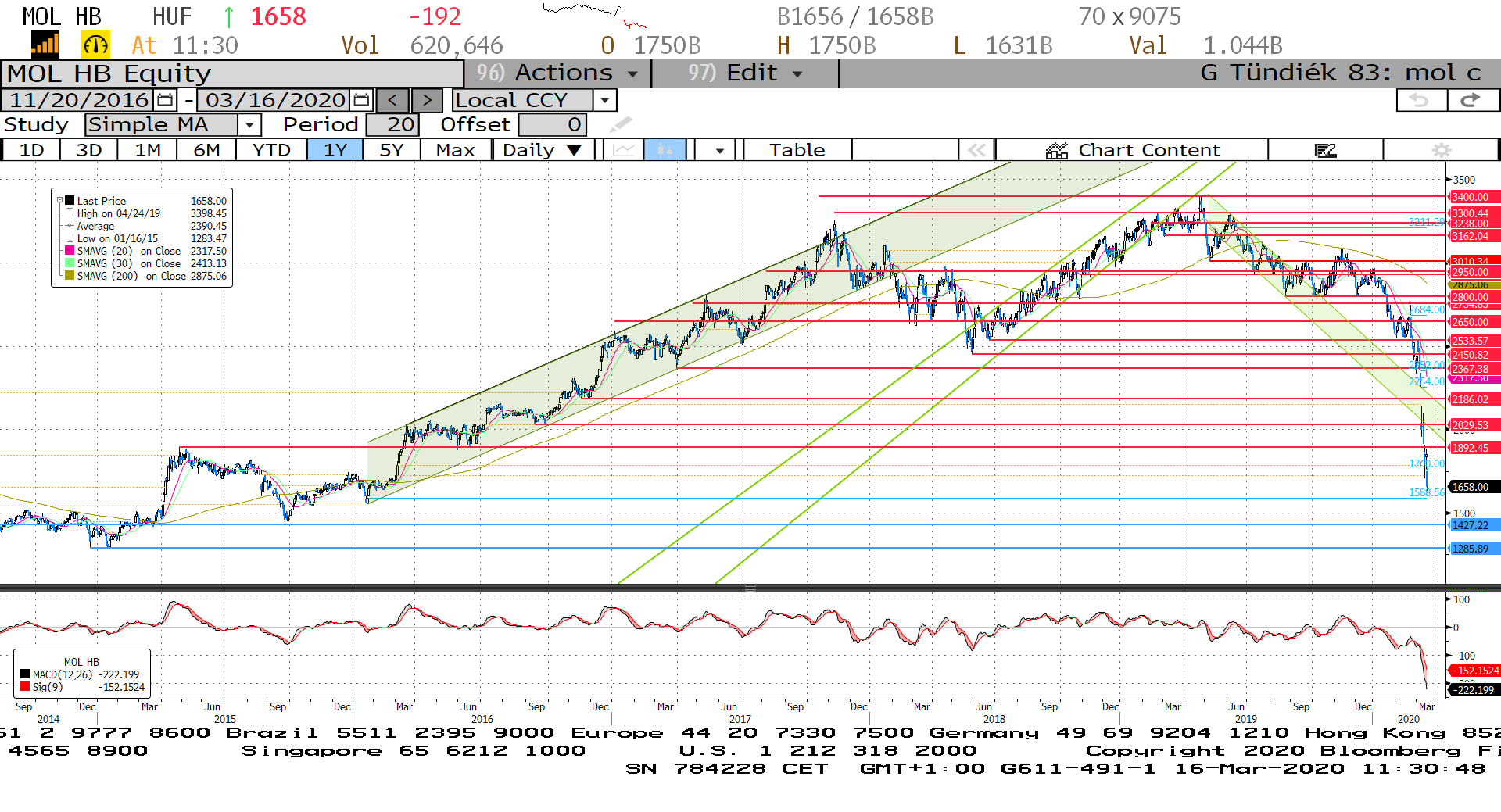Click the collapse box in the price legend
This screenshot has width=1501, height=812.
click(x=59, y=201)
